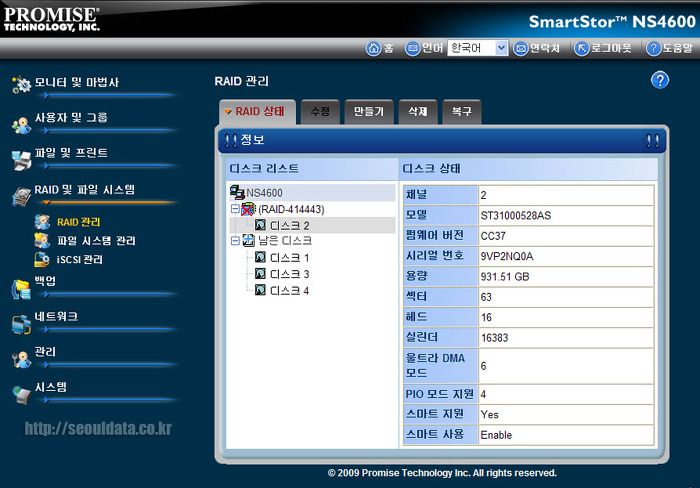This screenshot has width=700, height=488.
Task: Click the 디스크 4 drive icon
Action: (260, 290)
